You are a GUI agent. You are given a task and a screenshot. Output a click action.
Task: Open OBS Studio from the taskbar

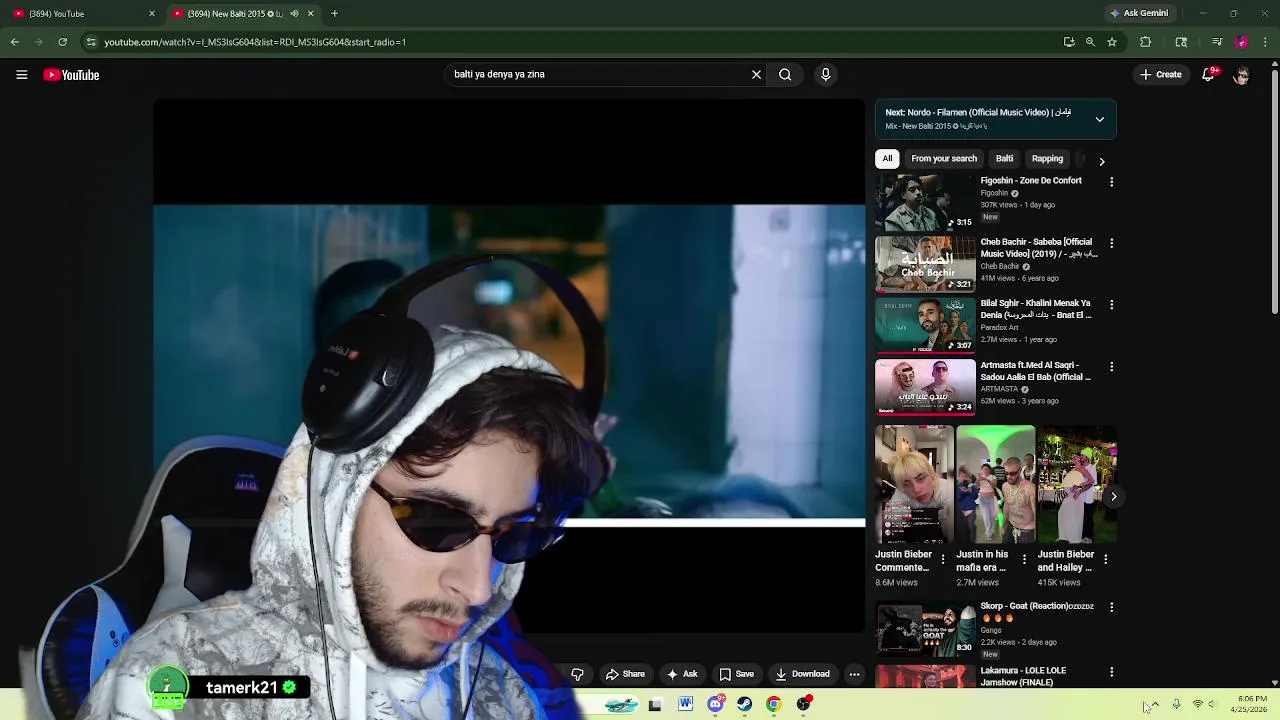803,704
